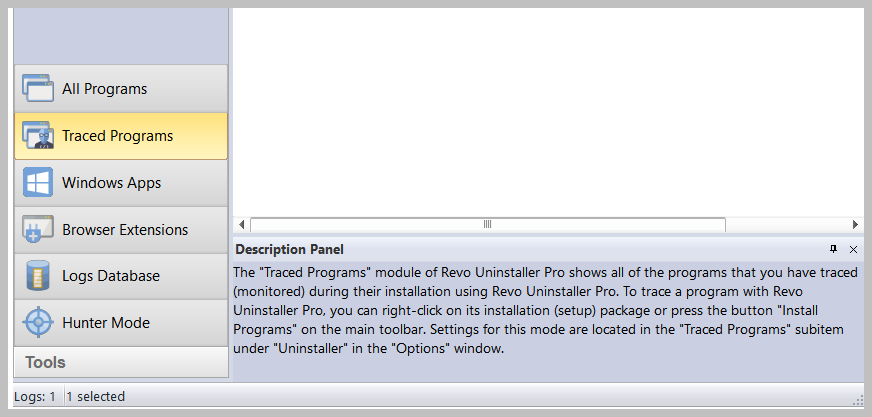Click the Browser Extensions icon

click(38, 230)
